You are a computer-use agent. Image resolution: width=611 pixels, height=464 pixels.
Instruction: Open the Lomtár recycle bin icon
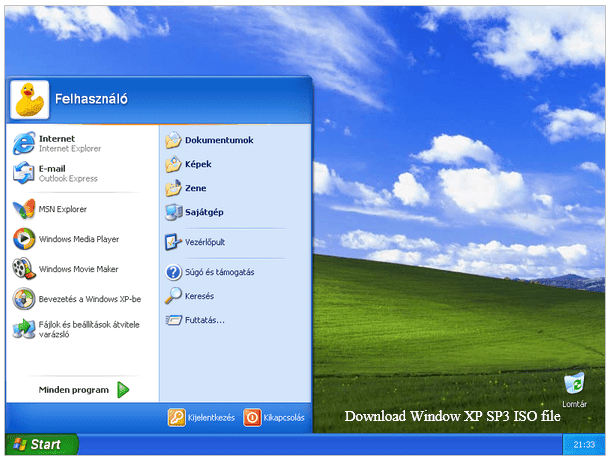tap(574, 383)
